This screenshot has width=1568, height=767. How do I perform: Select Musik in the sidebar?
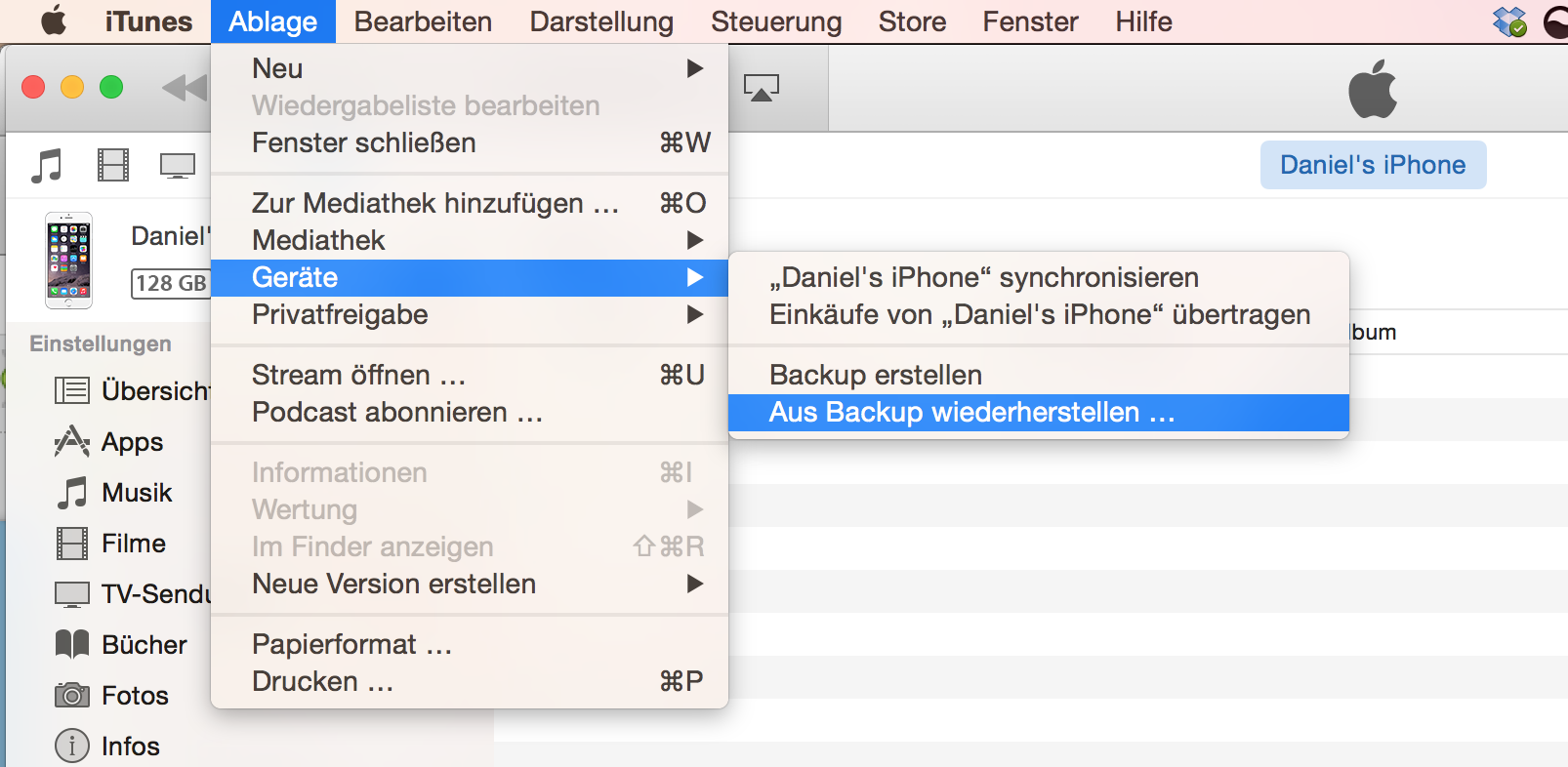(x=137, y=493)
